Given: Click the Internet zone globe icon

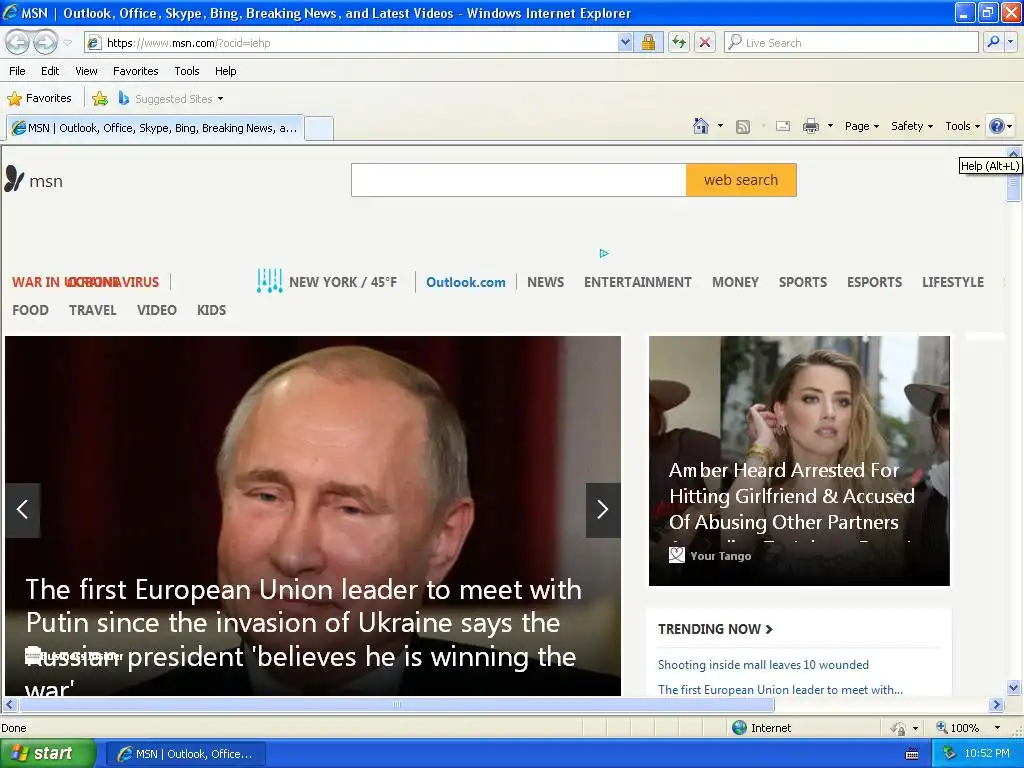Looking at the screenshot, I should click(739, 728).
